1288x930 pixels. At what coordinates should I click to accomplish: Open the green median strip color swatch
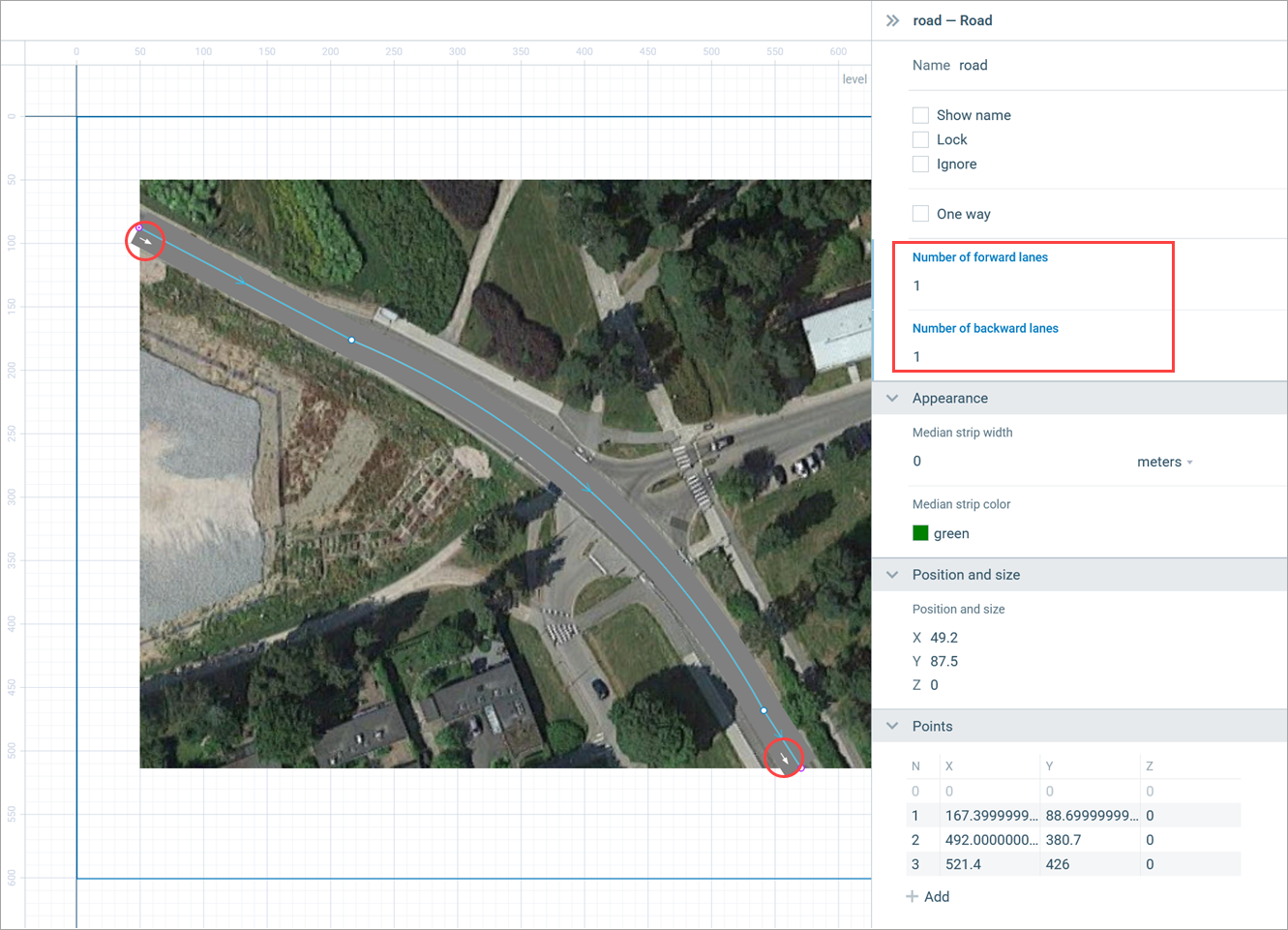point(920,533)
